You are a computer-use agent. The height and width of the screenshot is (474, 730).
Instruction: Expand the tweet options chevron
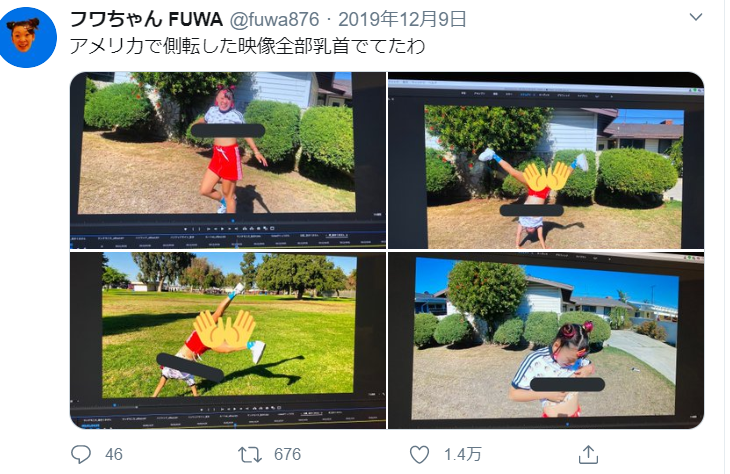pos(696,17)
